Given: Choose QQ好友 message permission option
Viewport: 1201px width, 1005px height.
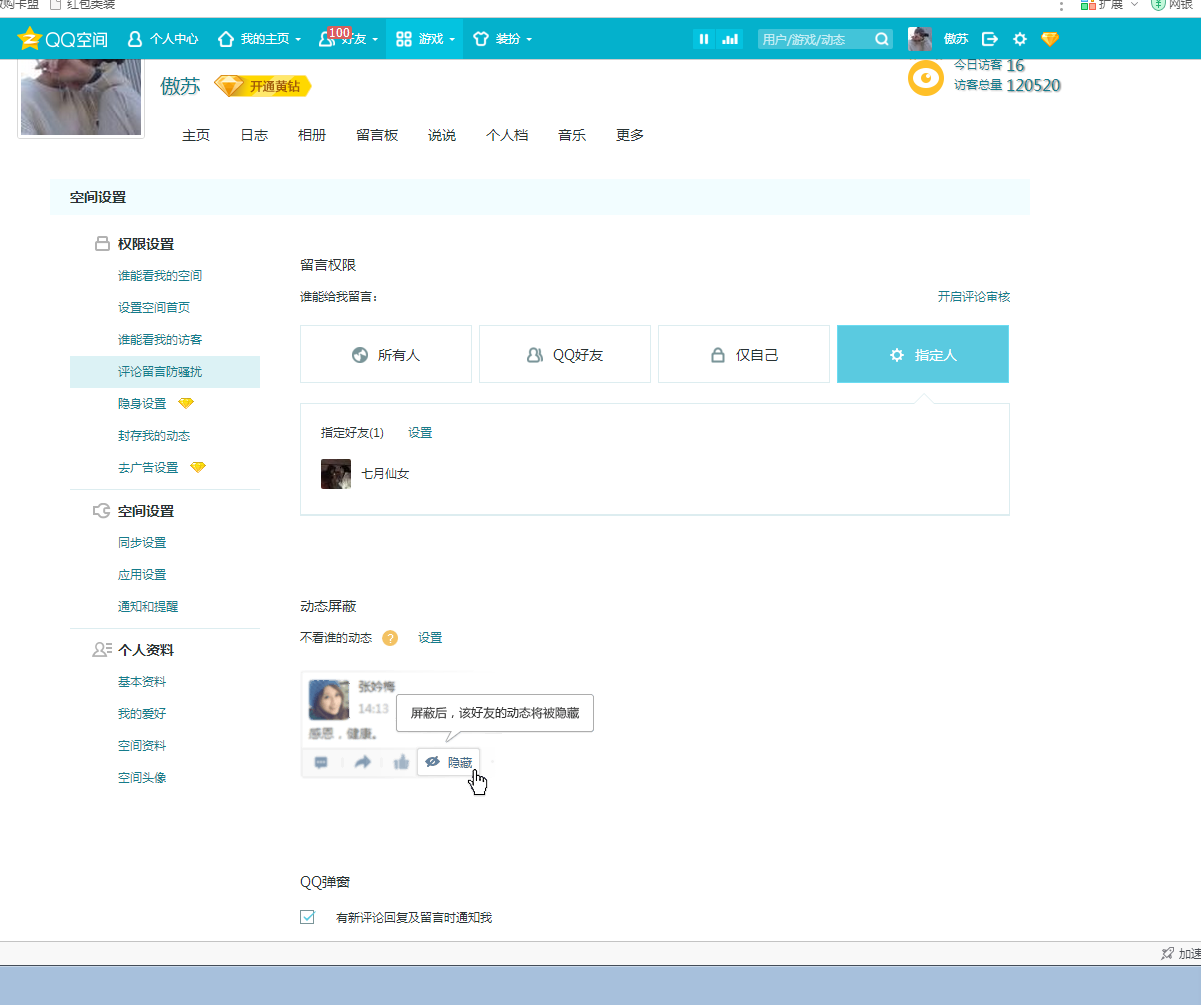Looking at the screenshot, I should tap(565, 354).
